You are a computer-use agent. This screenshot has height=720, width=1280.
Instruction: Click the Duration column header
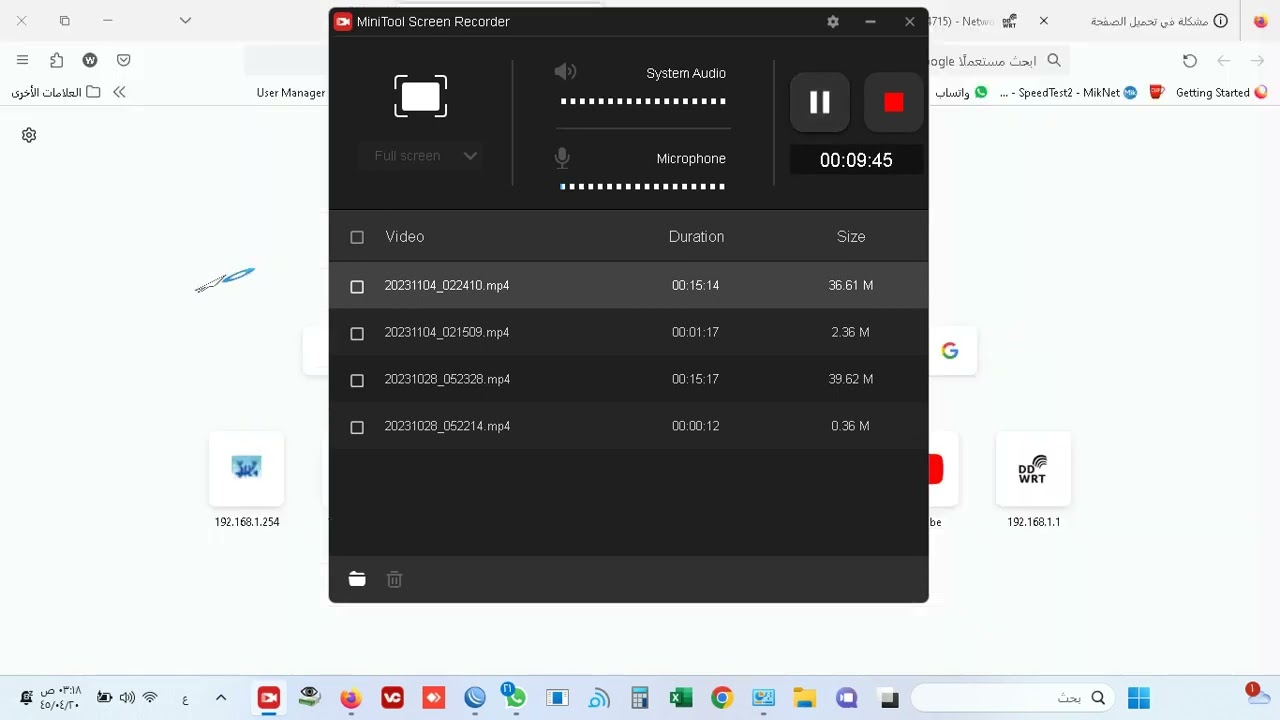point(696,236)
